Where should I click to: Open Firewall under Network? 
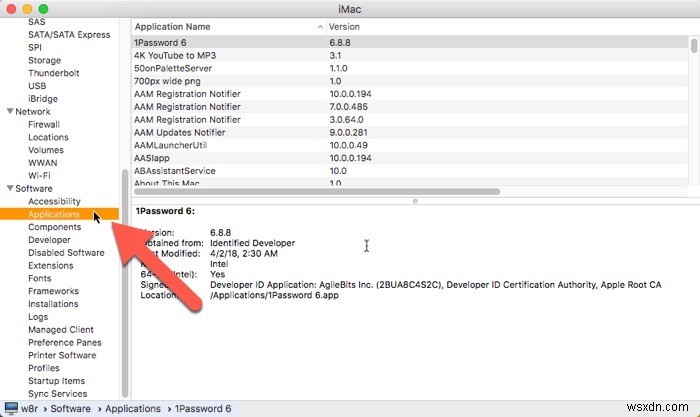[x=44, y=124]
